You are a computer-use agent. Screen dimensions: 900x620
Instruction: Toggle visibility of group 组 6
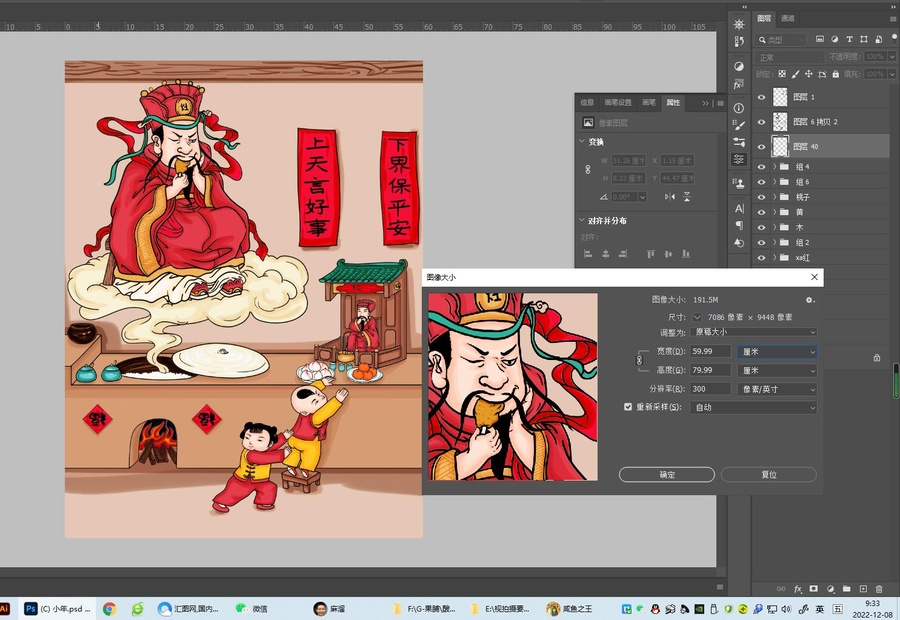tap(762, 181)
